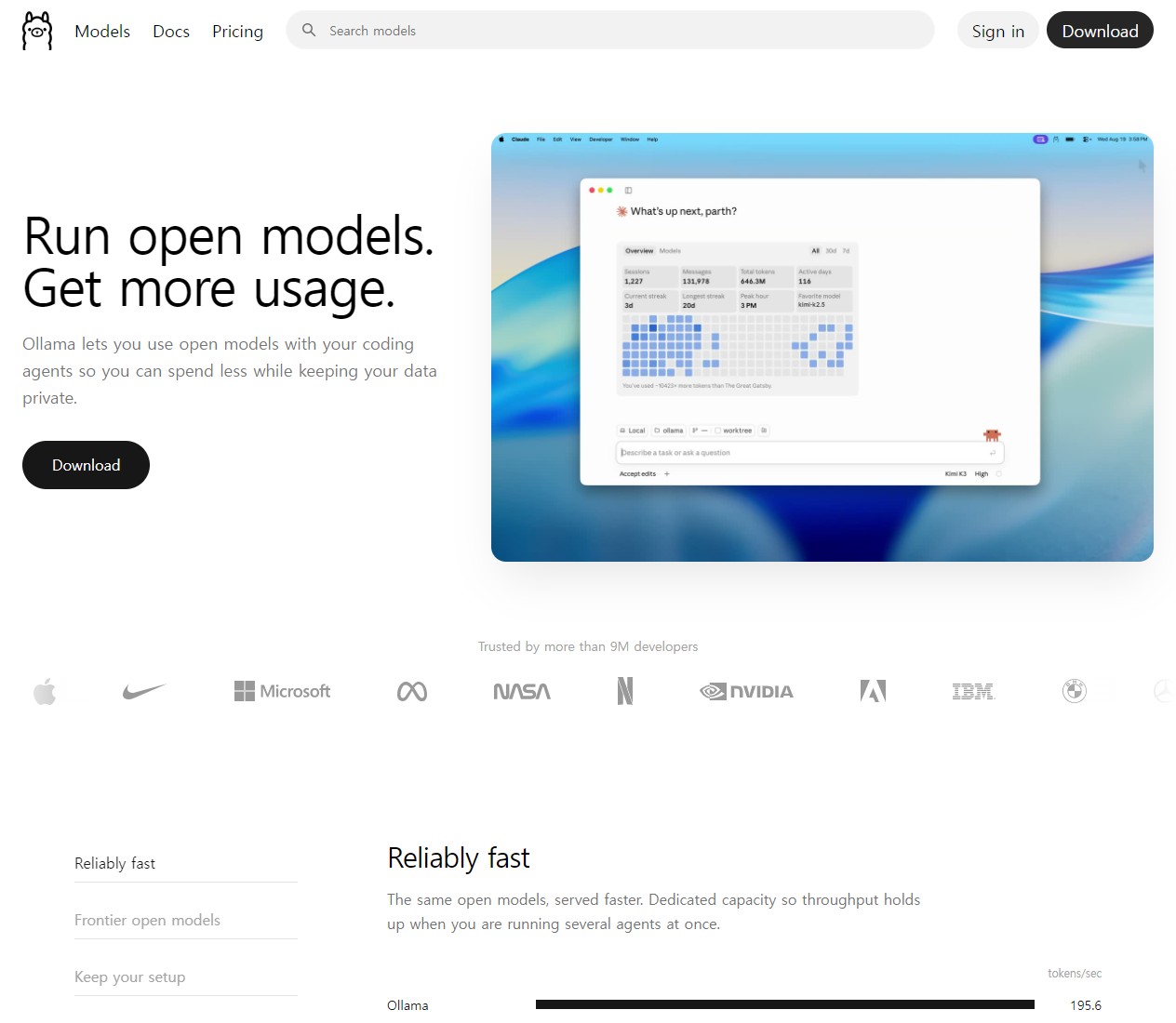The image size is (1176, 1023).
Task: Choose the All range in usage panel
Action: tap(815, 250)
